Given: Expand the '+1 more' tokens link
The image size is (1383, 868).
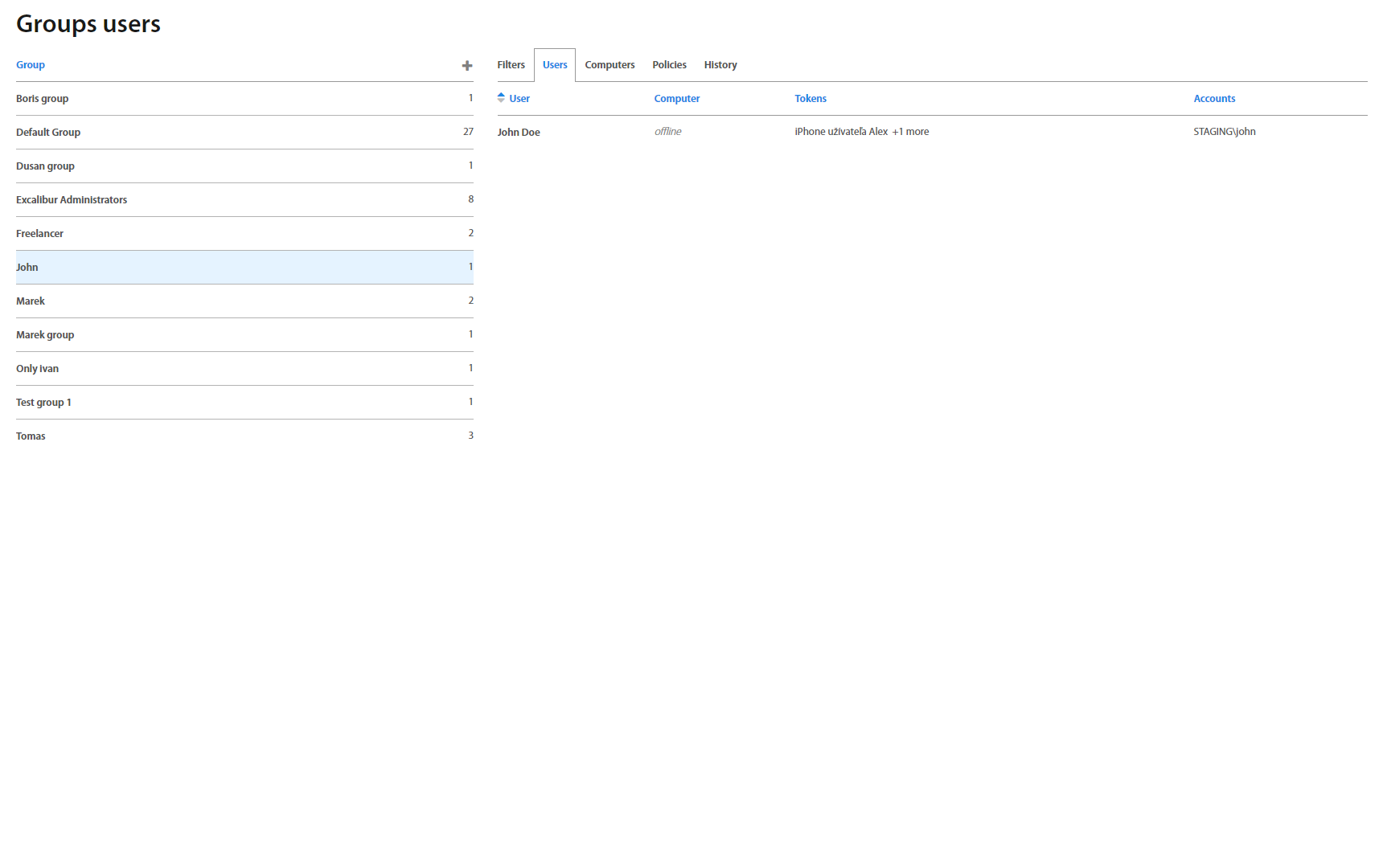Looking at the screenshot, I should point(910,132).
